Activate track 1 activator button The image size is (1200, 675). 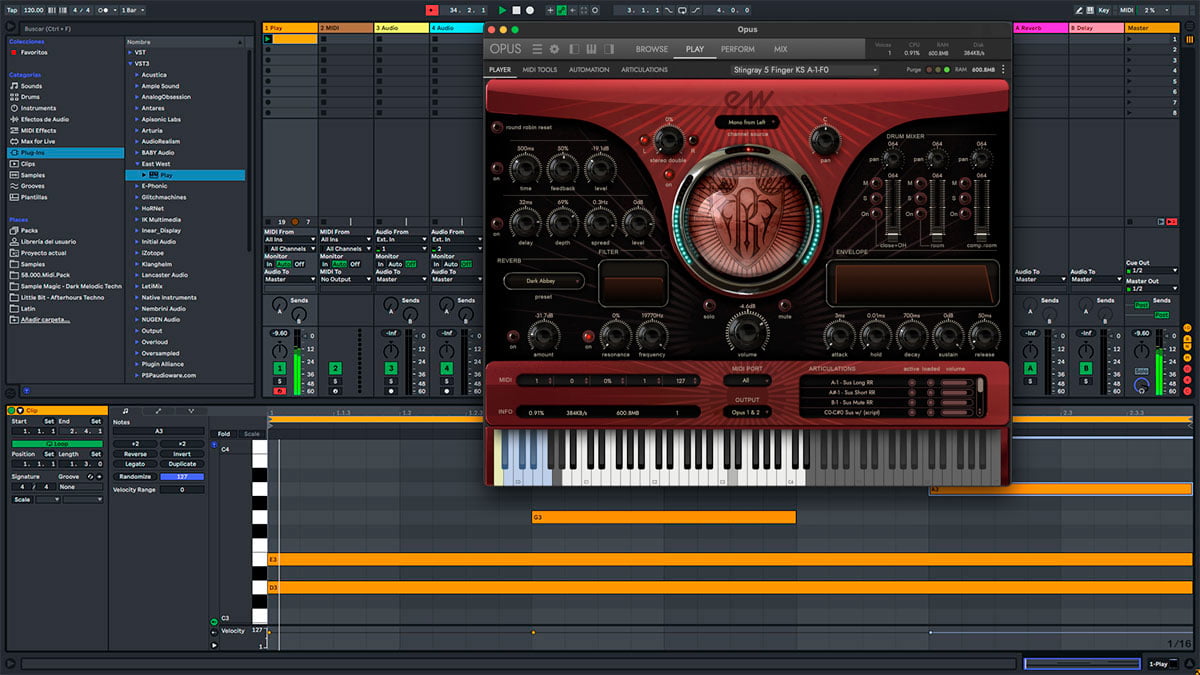(x=280, y=369)
